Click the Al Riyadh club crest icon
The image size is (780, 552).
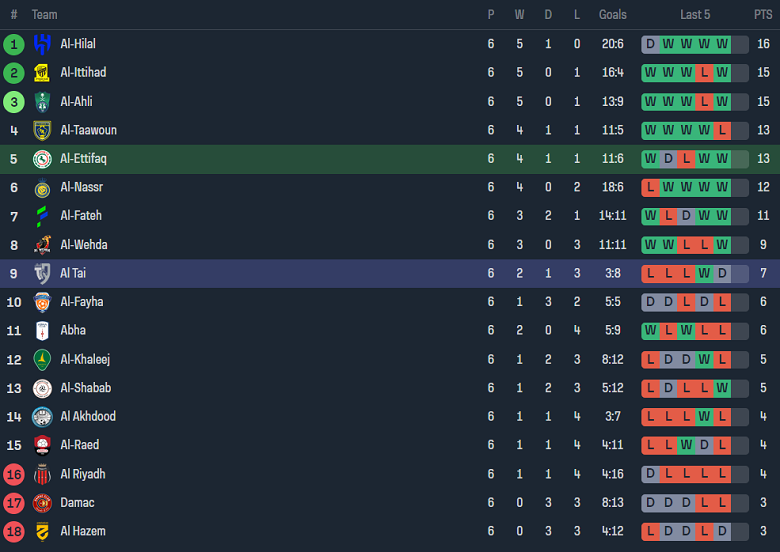(42, 474)
